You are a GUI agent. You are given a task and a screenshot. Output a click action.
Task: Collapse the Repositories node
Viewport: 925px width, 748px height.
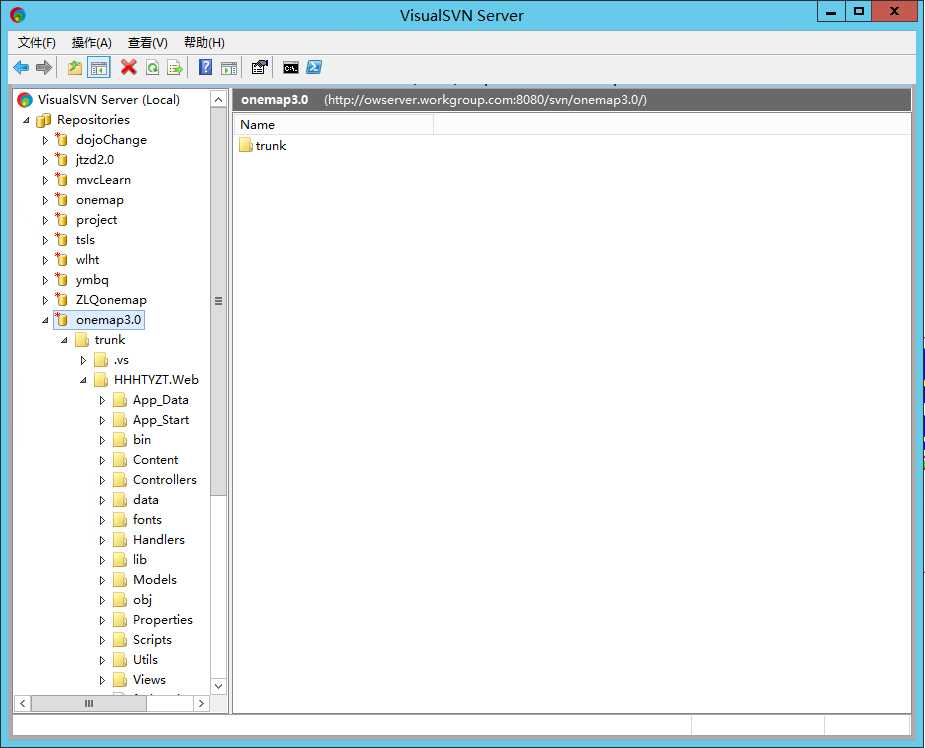[26, 120]
